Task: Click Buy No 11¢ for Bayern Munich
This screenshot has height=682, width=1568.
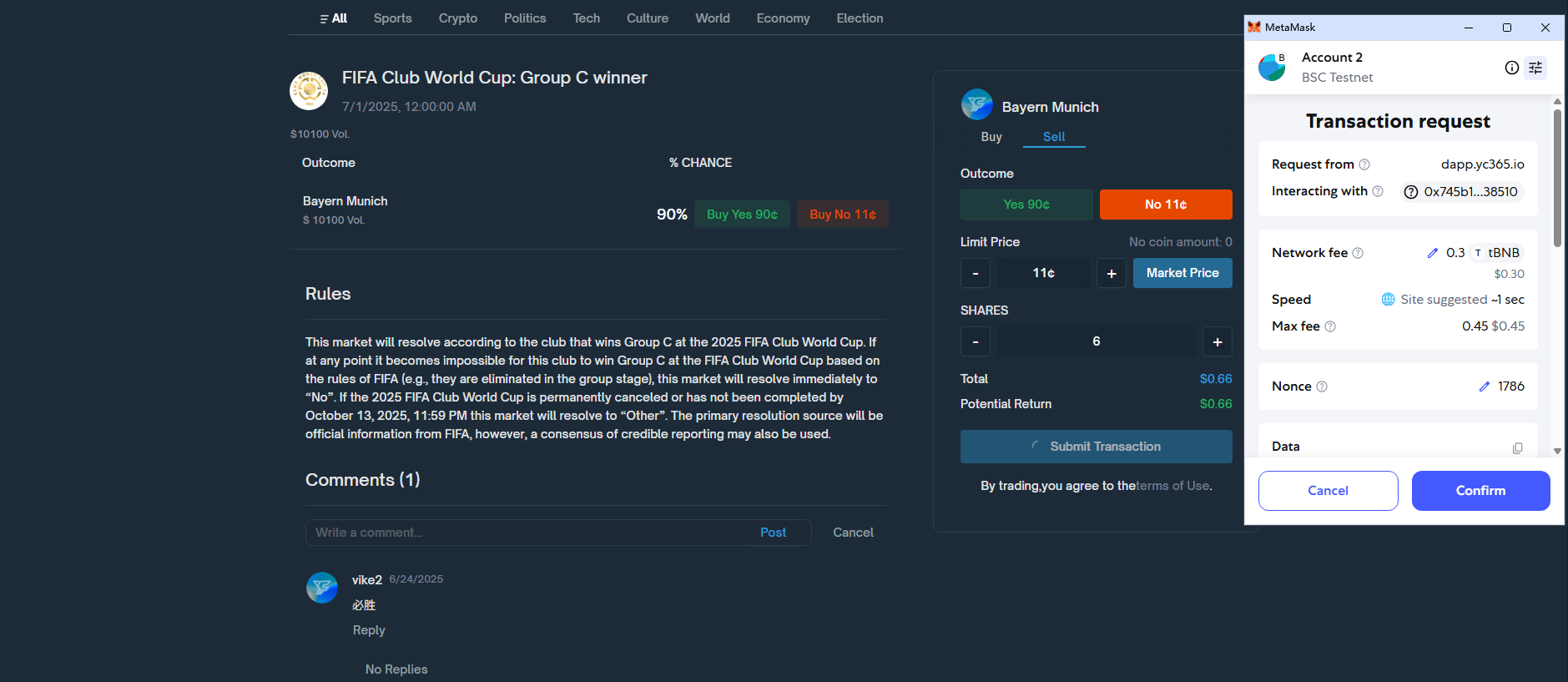Action: click(x=843, y=215)
